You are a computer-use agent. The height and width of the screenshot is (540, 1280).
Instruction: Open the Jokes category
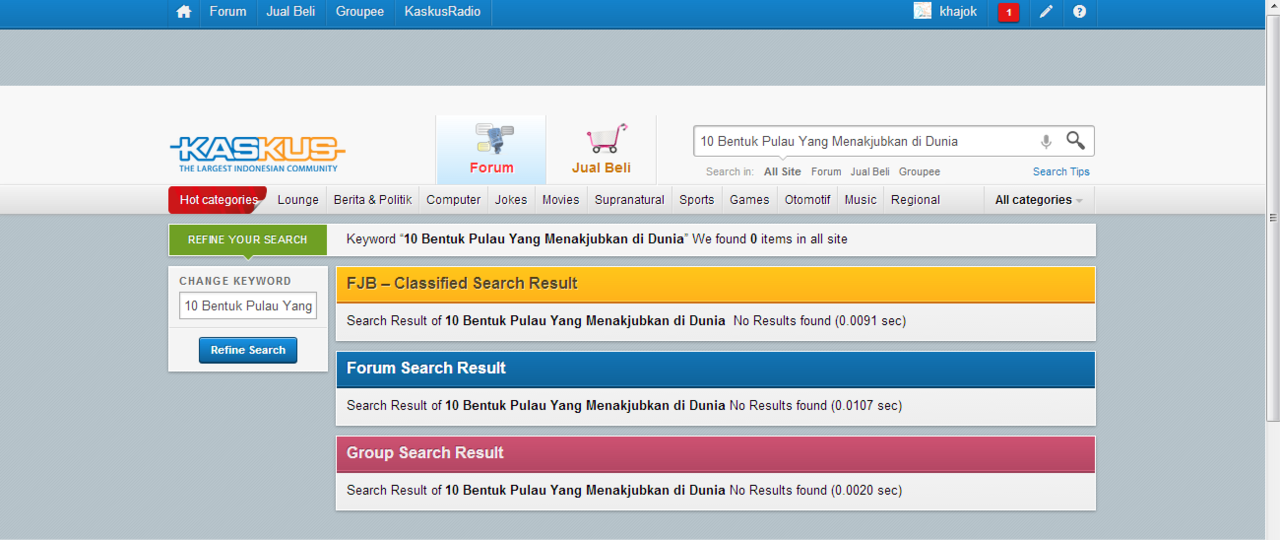point(511,200)
